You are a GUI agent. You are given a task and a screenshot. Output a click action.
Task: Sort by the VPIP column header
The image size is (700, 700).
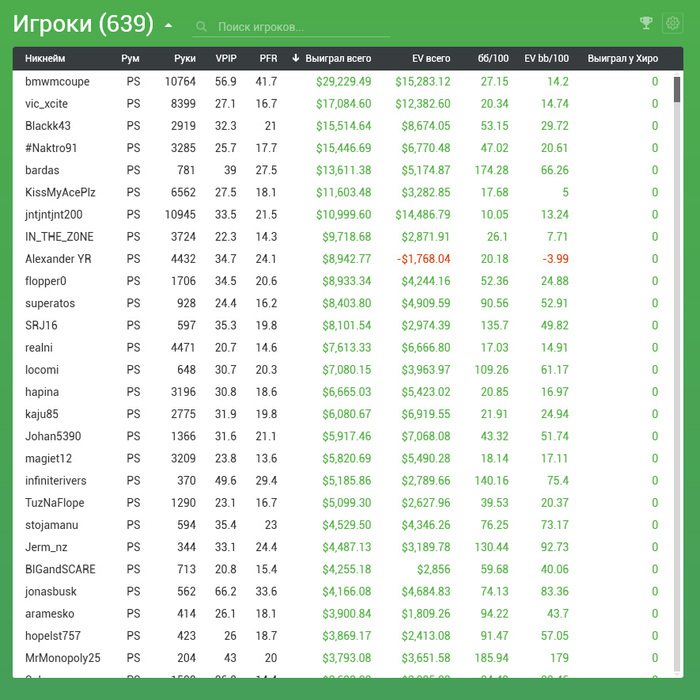[x=226, y=58]
